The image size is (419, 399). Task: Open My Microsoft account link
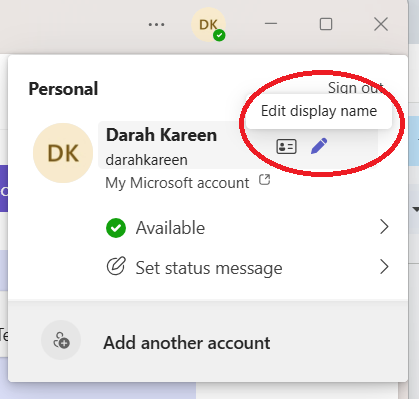177,183
